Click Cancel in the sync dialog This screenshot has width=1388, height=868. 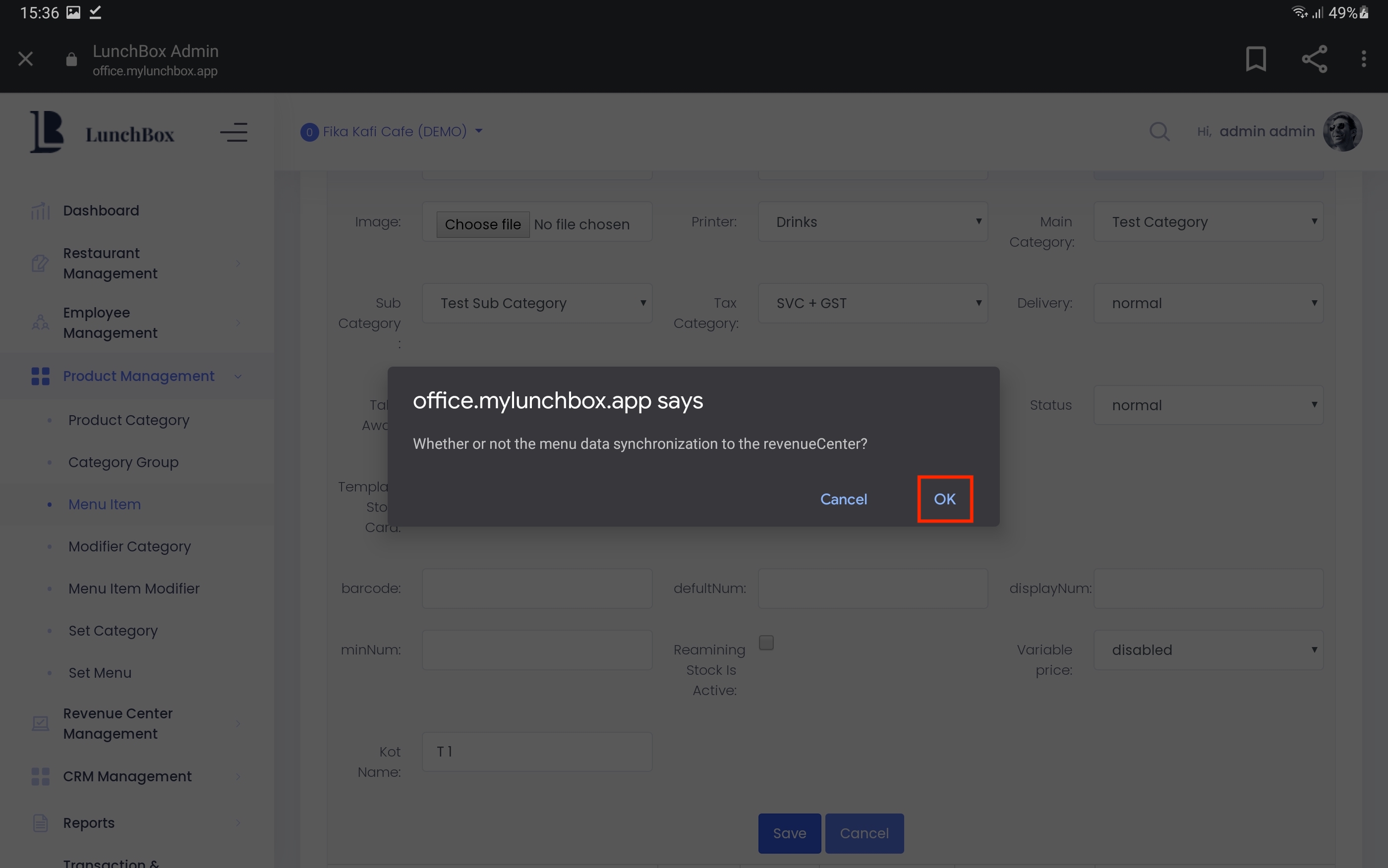tap(843, 499)
